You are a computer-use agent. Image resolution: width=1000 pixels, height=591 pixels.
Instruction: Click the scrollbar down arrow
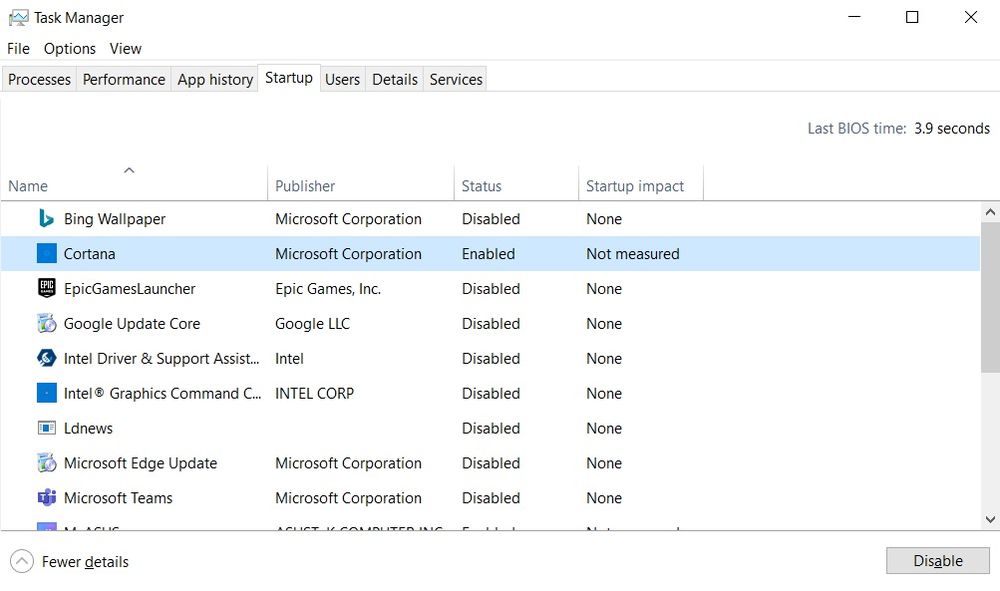[990, 520]
